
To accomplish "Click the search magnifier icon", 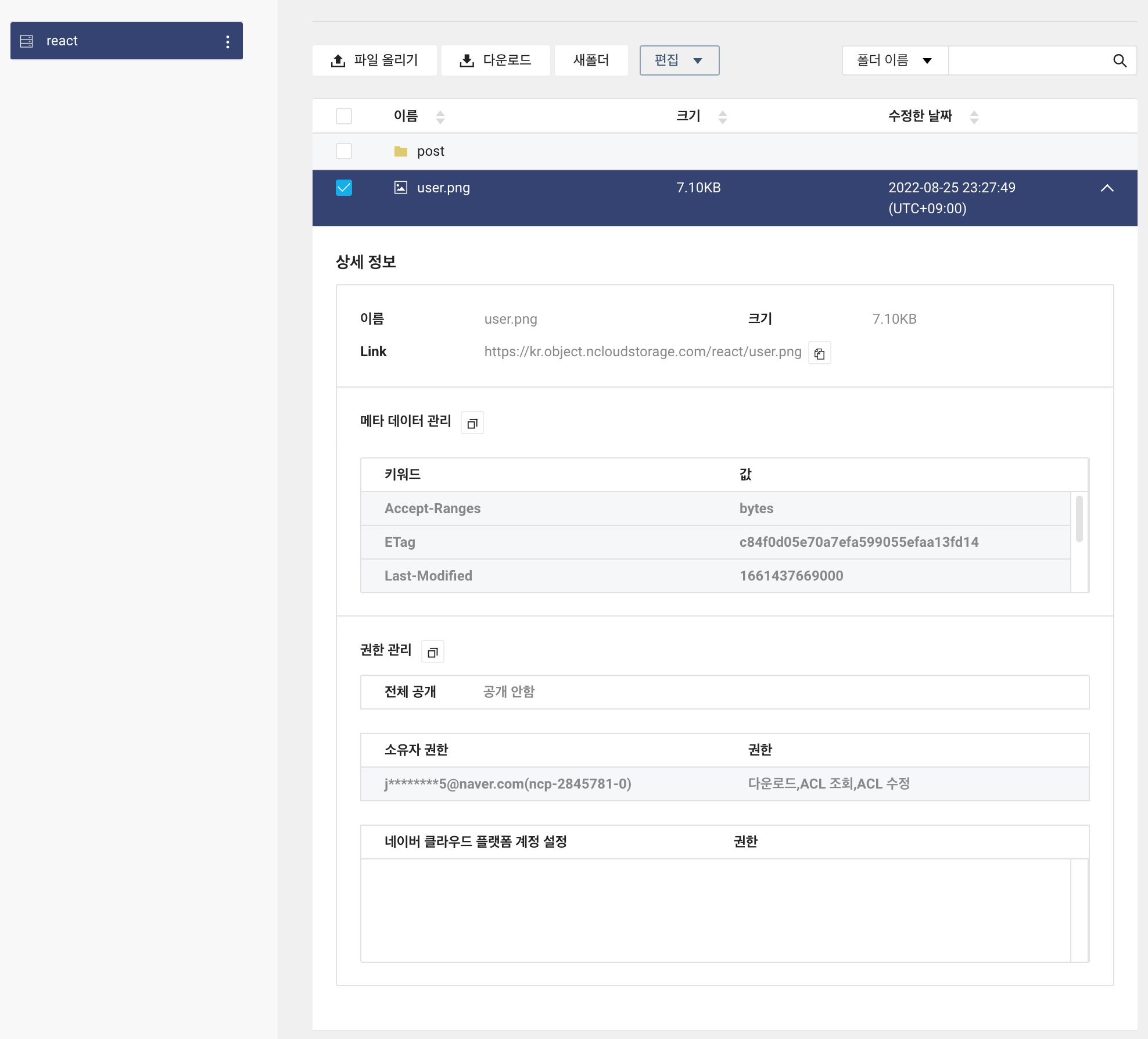I will point(1119,60).
